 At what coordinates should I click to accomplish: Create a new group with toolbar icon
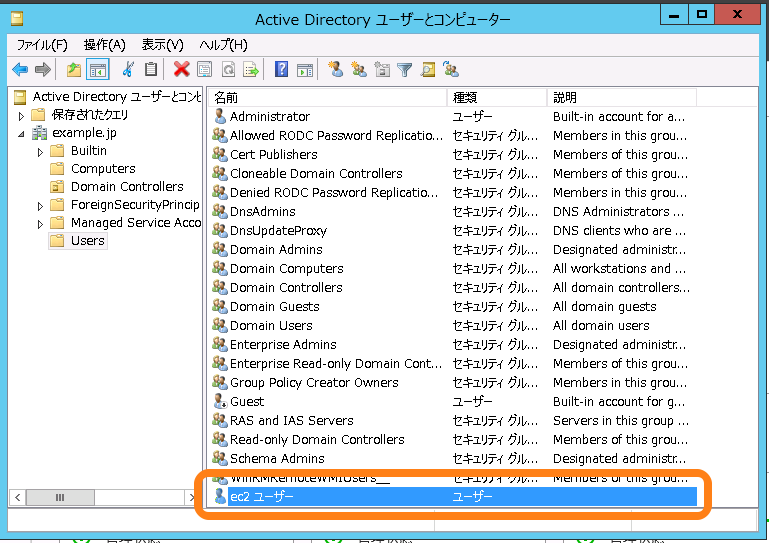359,70
